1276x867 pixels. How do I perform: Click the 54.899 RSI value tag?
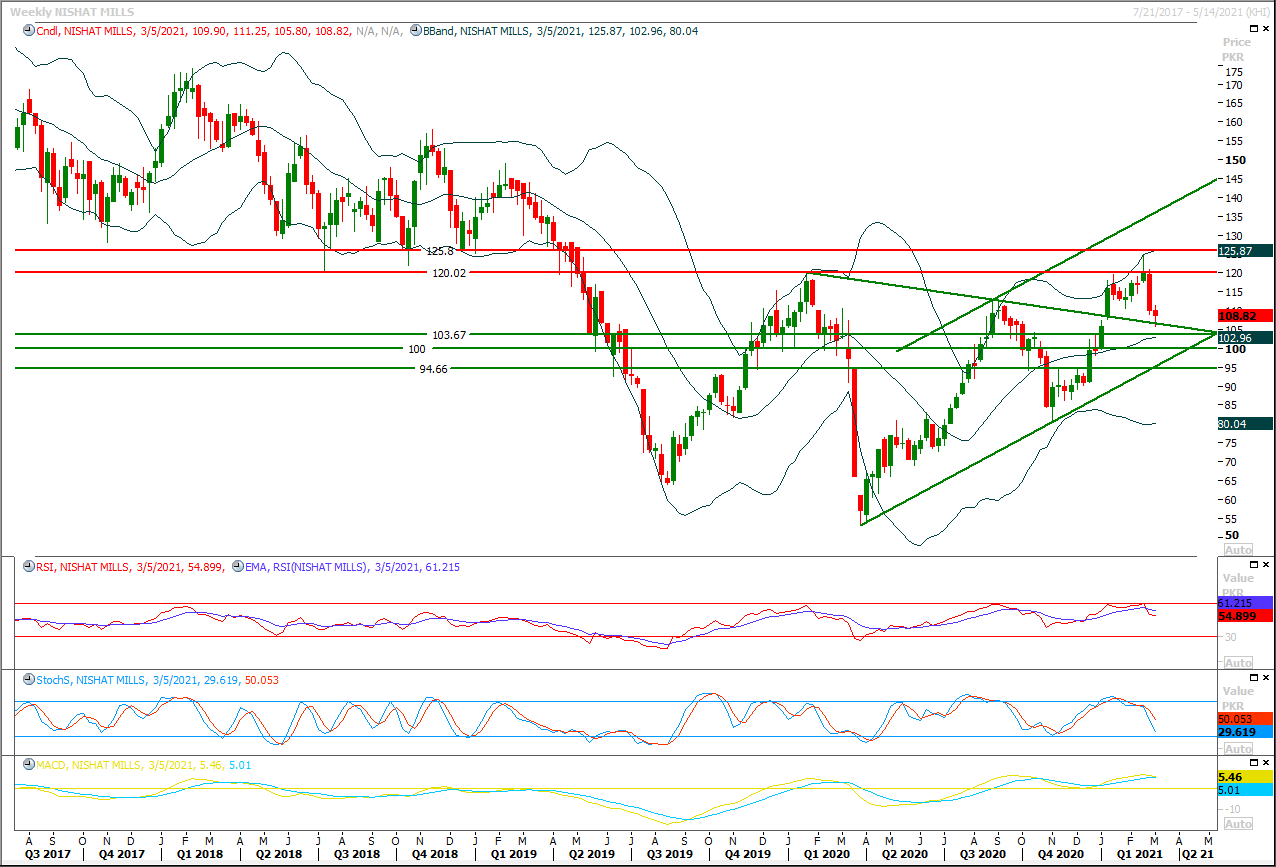pyautogui.click(x=1245, y=616)
